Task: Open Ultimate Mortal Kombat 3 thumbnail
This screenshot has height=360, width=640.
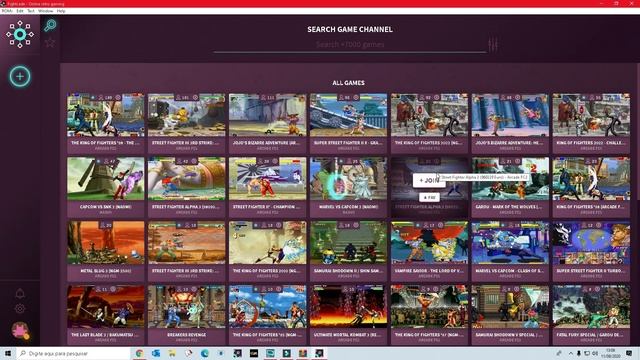Action: click(x=348, y=307)
